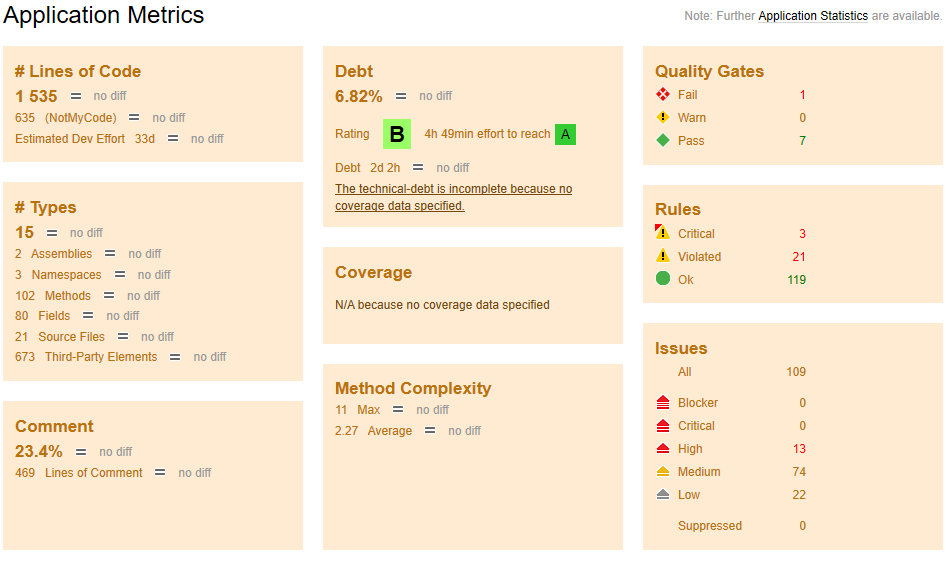Click the green Ok rules circle icon
Image resolution: width=946 pixels, height=565 pixels.
pyautogui.click(x=662, y=279)
